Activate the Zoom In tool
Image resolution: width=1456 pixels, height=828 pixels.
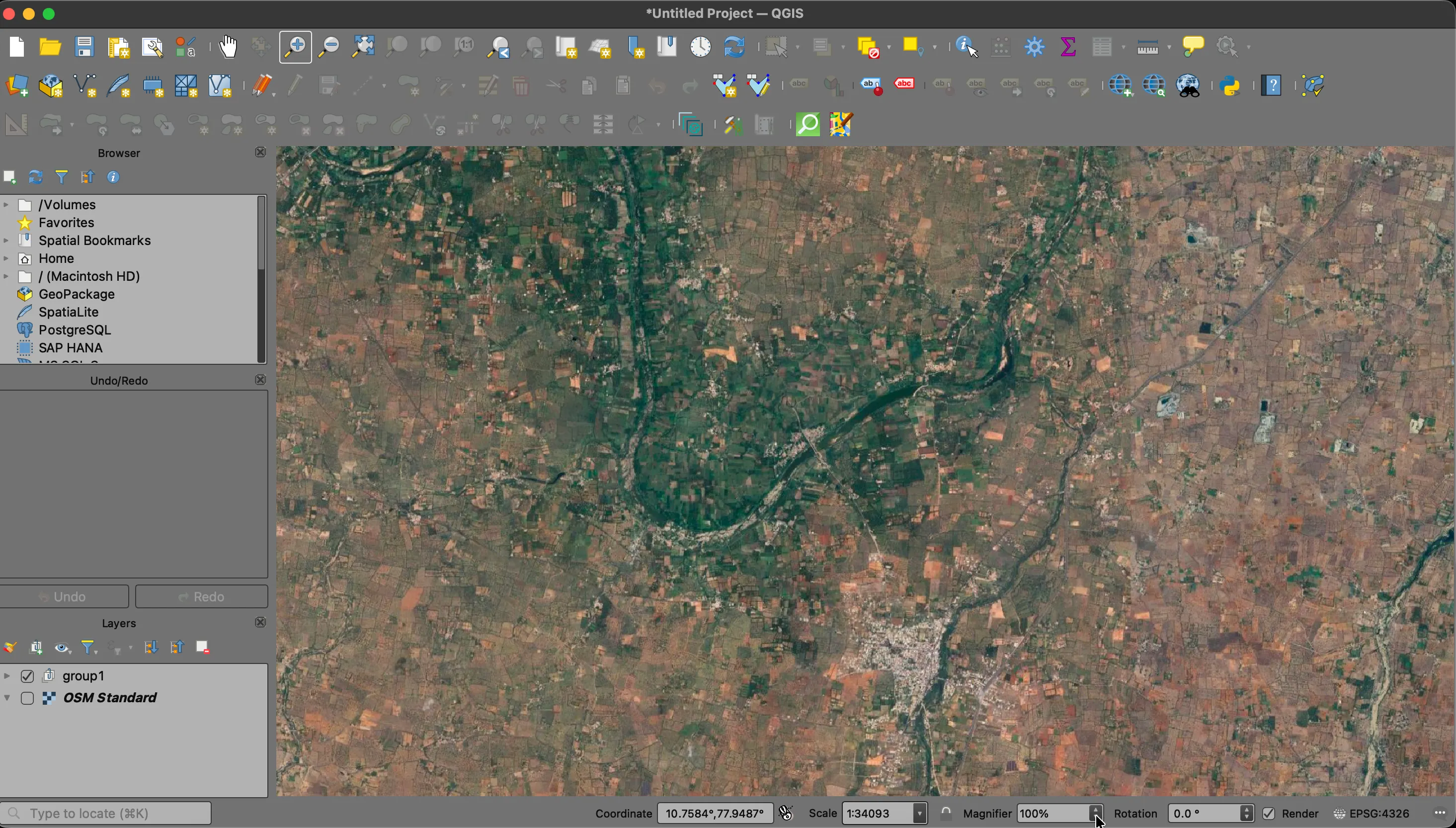(x=295, y=47)
